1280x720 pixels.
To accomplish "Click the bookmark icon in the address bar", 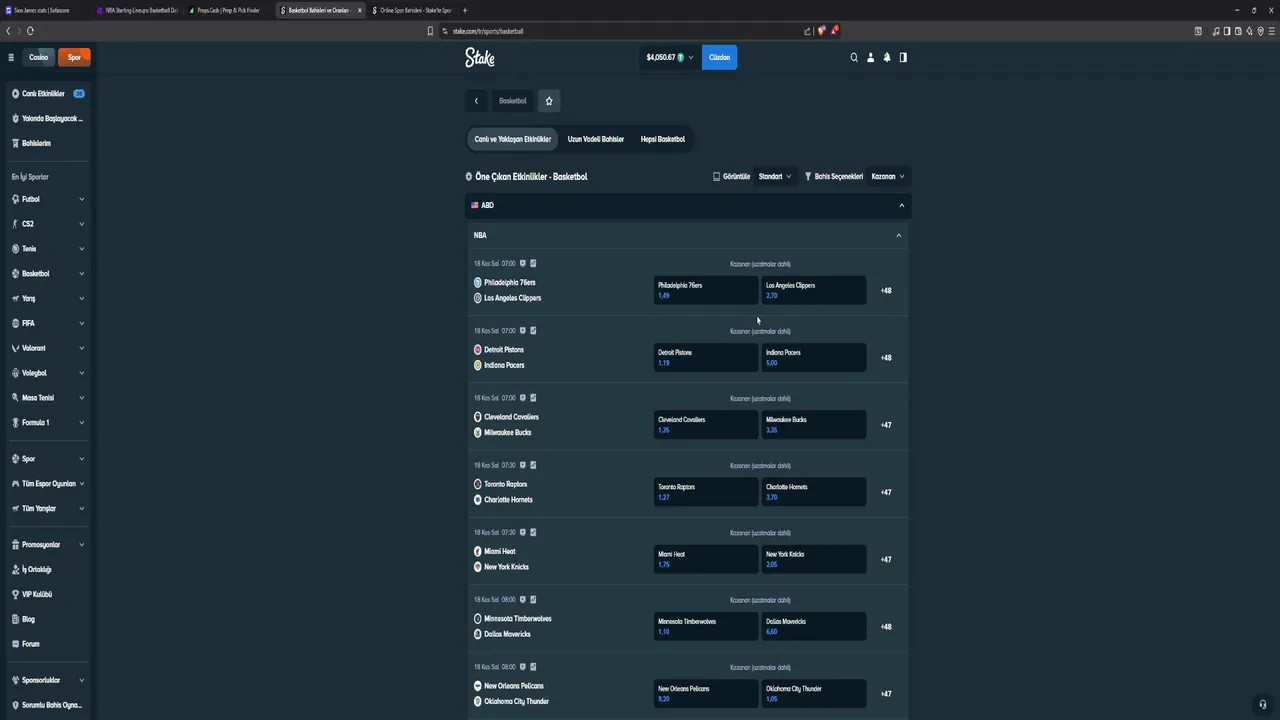I will [x=431, y=31].
